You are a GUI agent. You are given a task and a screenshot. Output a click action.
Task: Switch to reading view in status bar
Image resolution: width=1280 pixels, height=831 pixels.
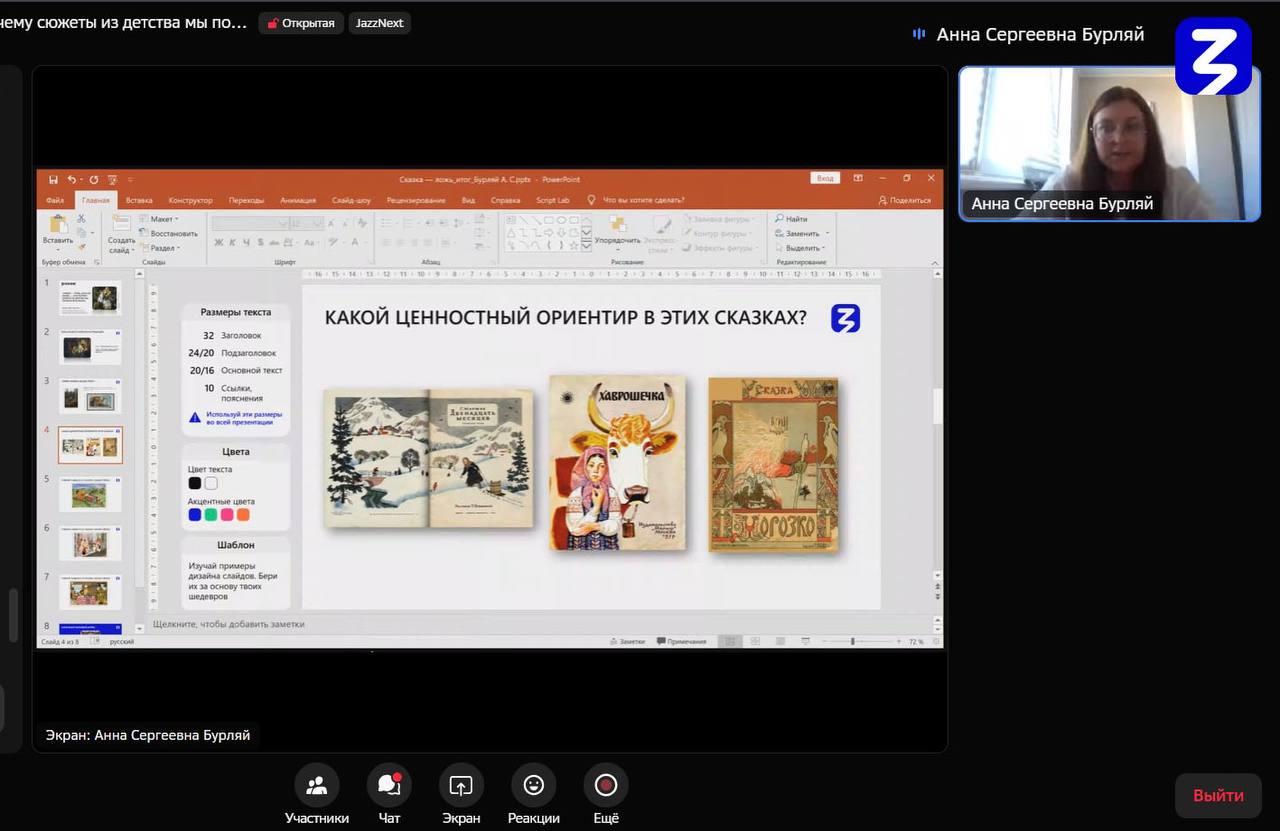[x=780, y=641]
